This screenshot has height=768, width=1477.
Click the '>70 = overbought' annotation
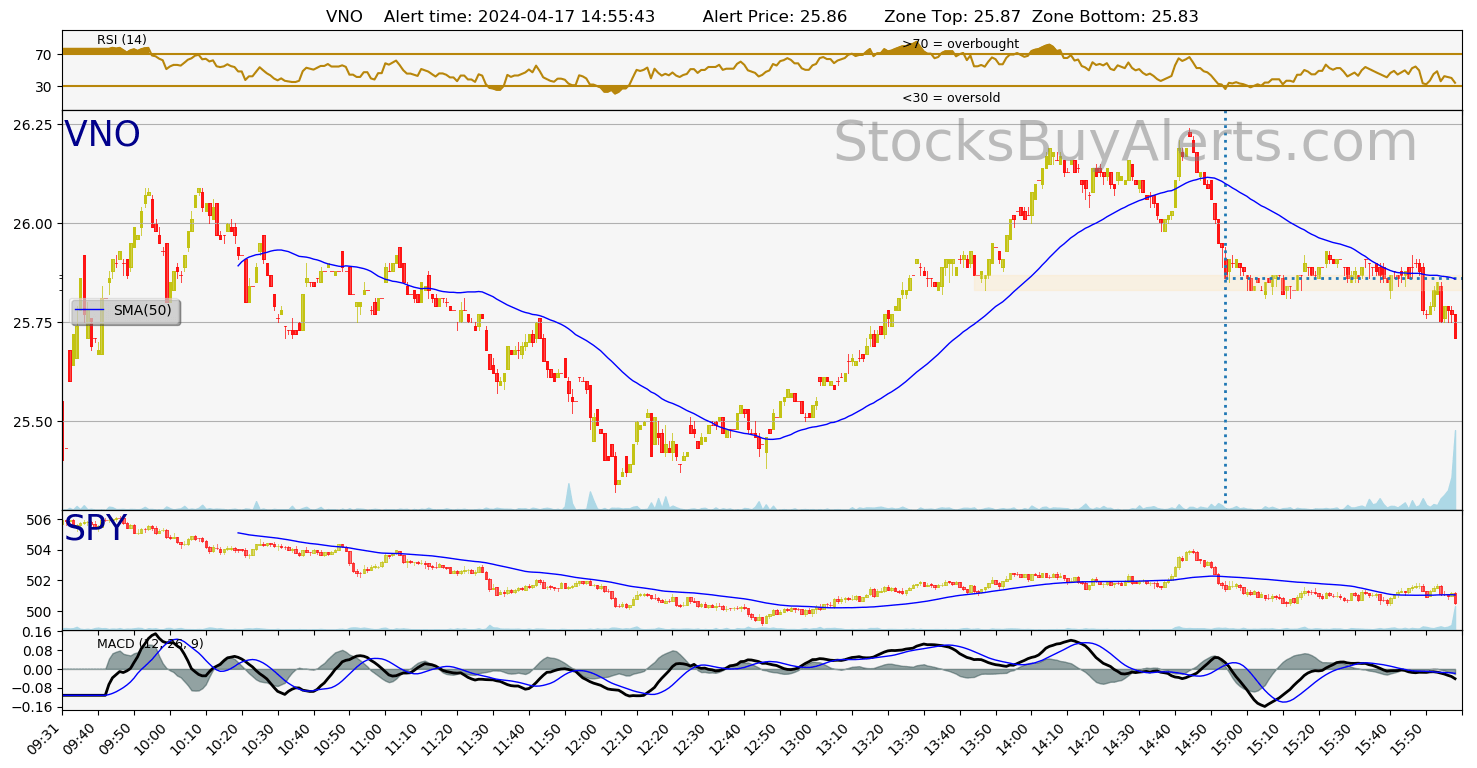click(x=960, y=44)
